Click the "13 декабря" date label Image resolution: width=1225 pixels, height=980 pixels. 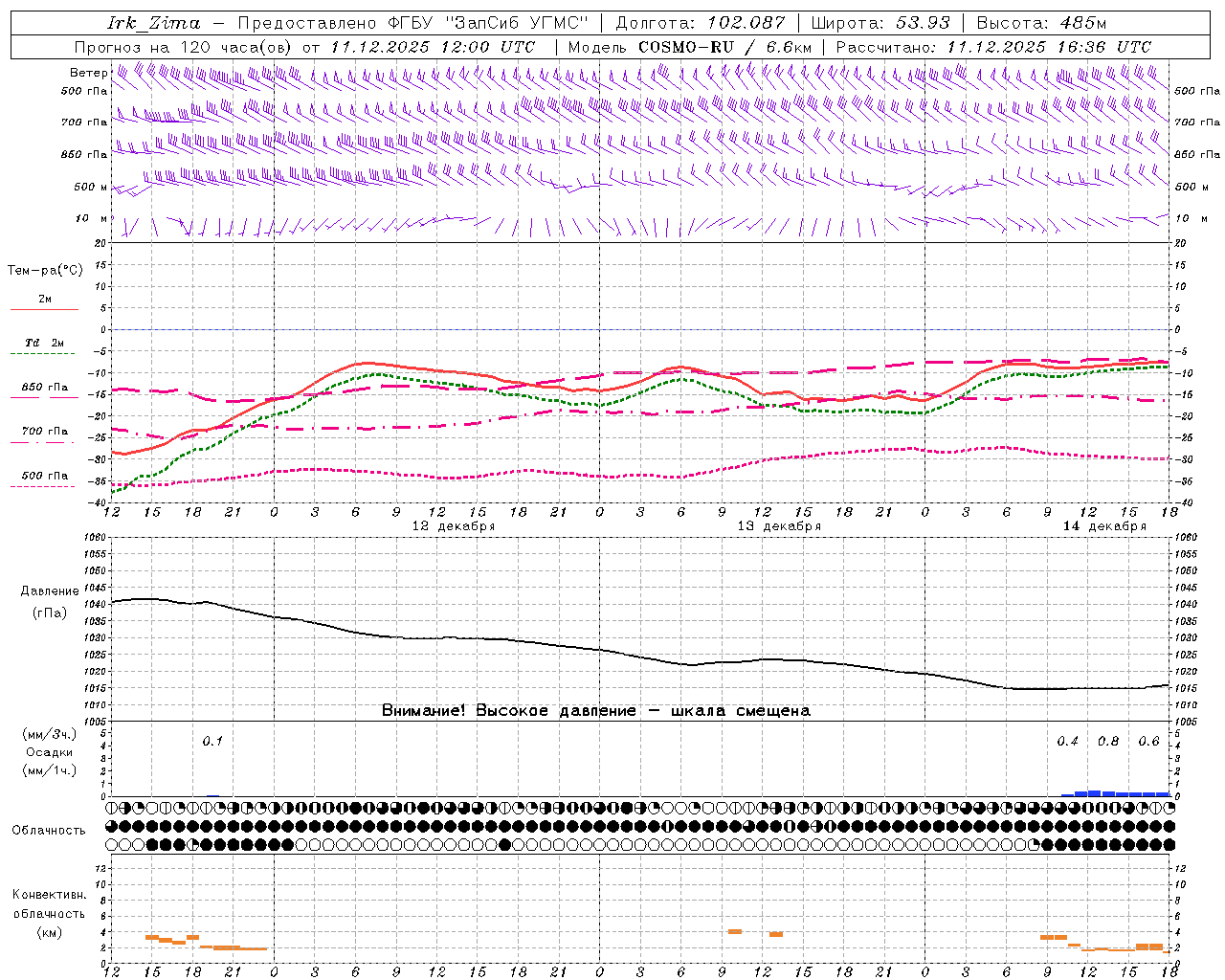point(779,526)
